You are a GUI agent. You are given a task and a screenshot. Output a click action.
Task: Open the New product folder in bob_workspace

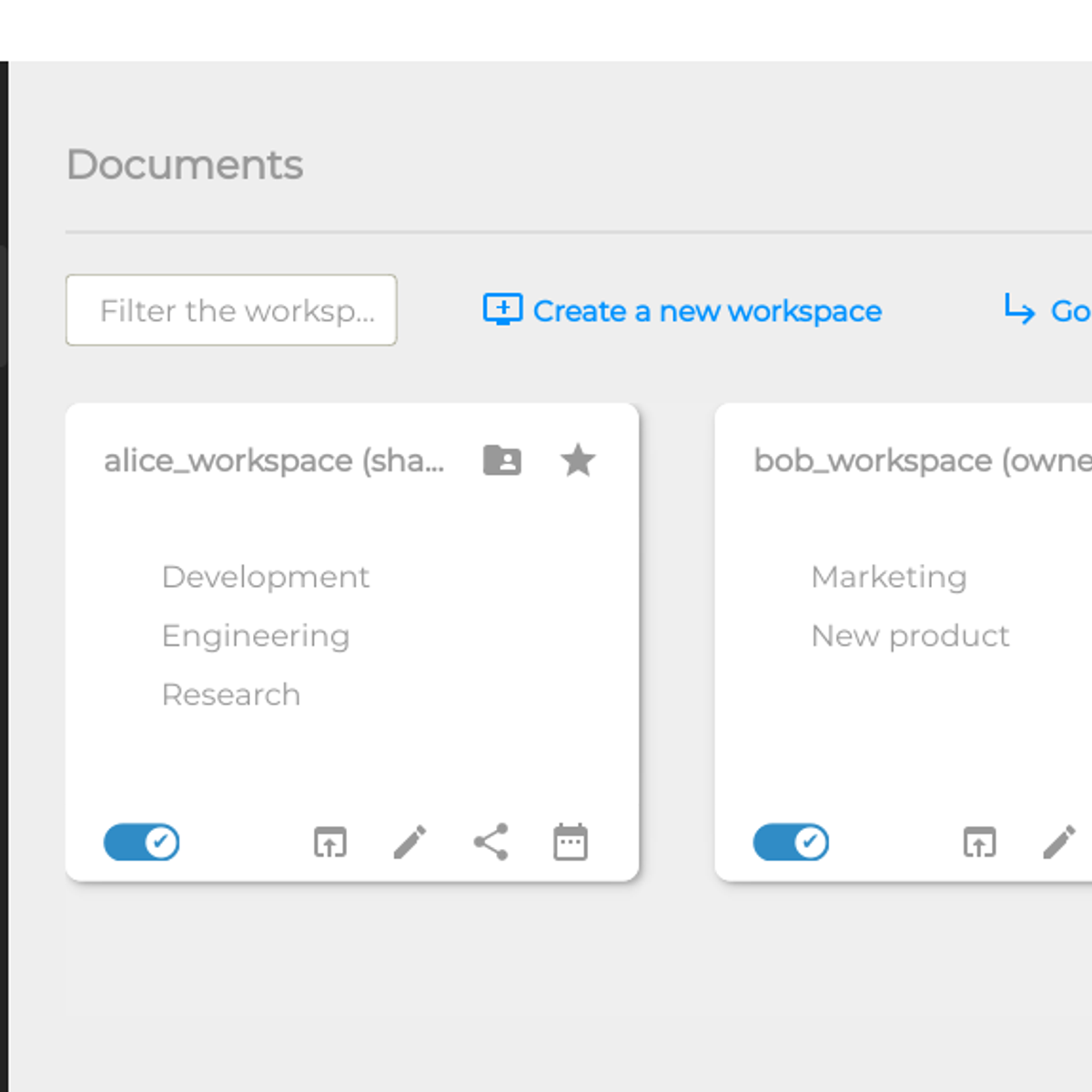909,636
